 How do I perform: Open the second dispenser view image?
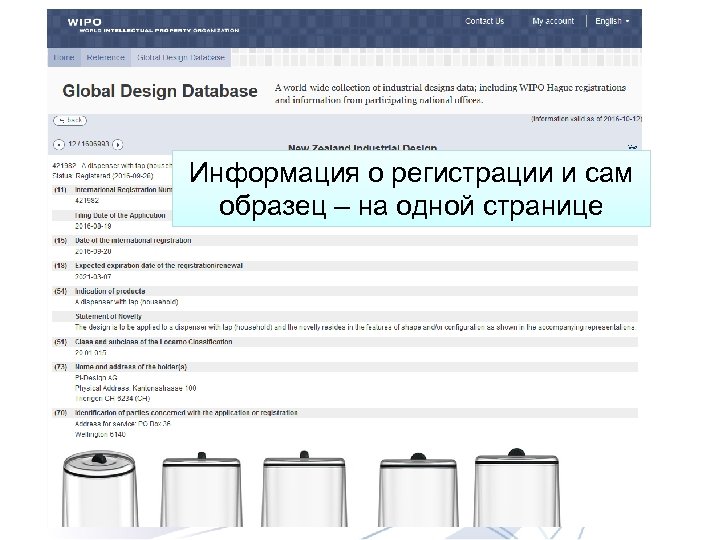pyautogui.click(x=202, y=489)
